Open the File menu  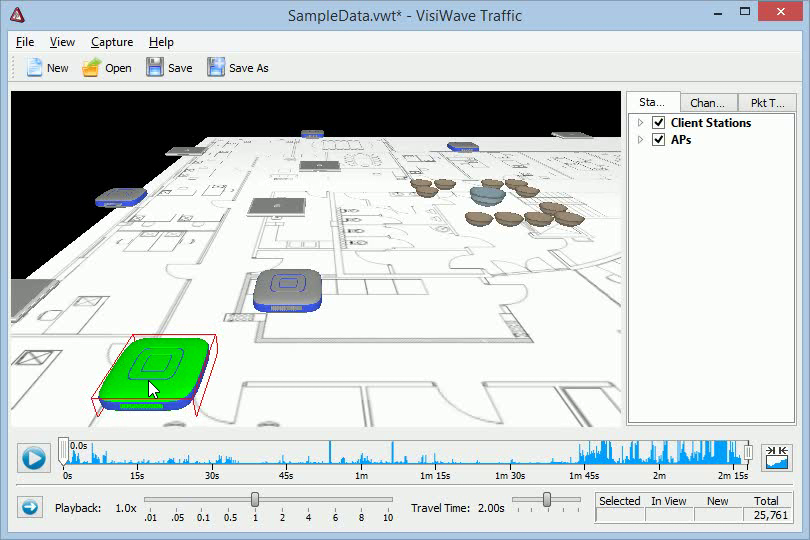[x=25, y=42]
